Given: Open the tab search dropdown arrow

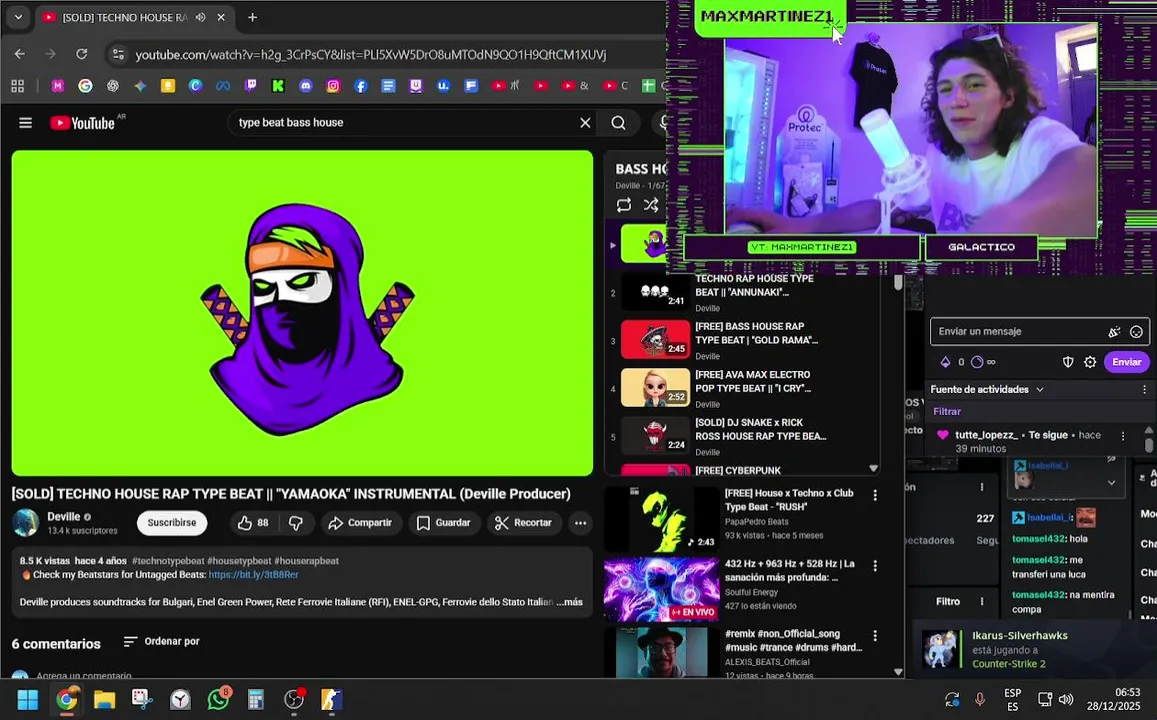Looking at the screenshot, I should [18, 17].
